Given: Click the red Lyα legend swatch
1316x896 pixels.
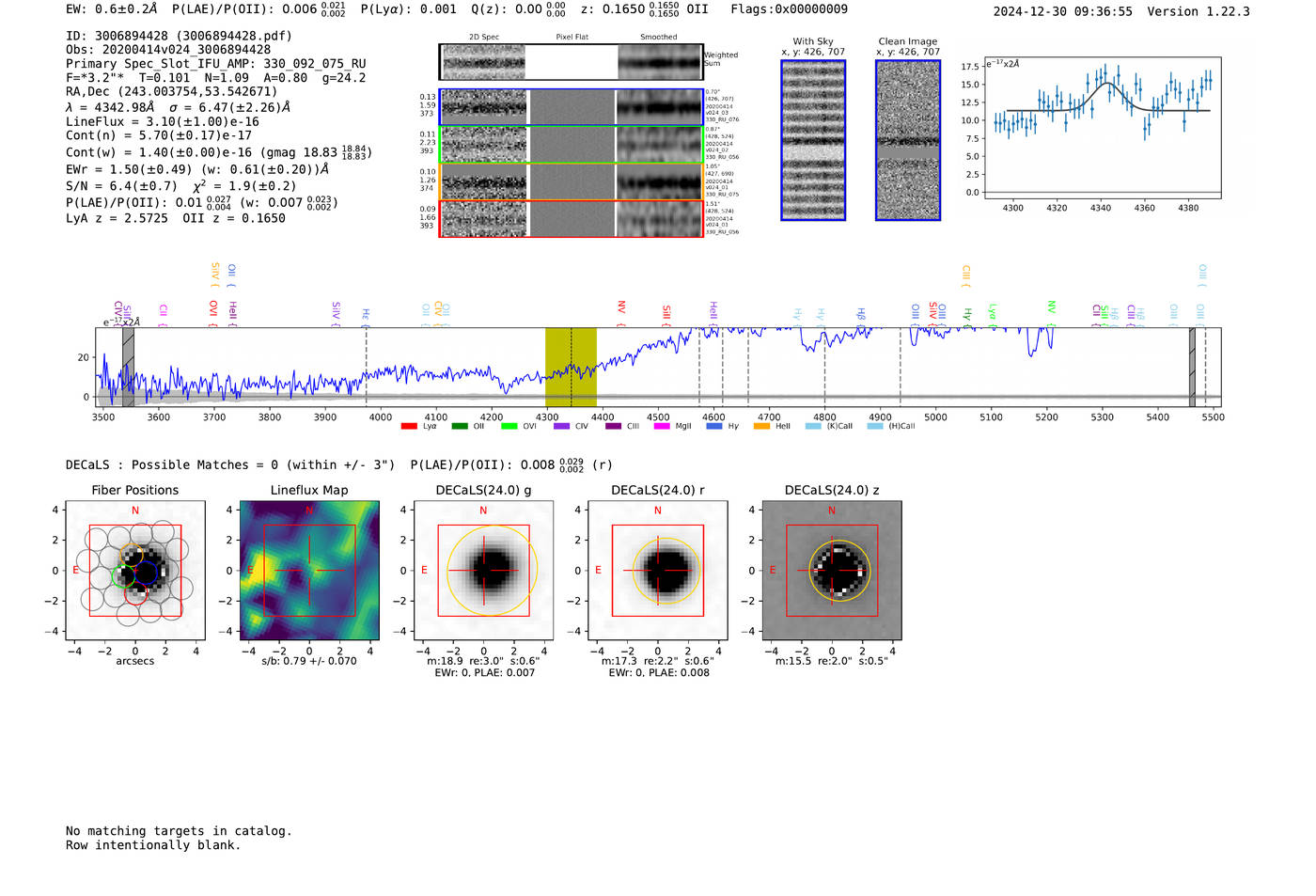Looking at the screenshot, I should 409,426.
